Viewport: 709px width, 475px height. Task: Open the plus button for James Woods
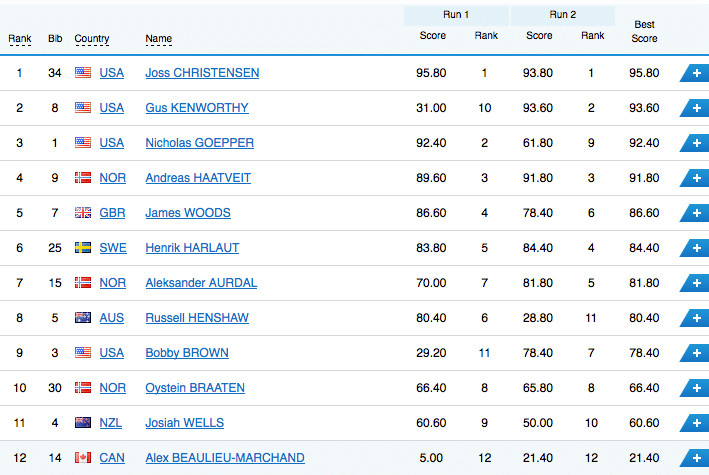click(695, 213)
